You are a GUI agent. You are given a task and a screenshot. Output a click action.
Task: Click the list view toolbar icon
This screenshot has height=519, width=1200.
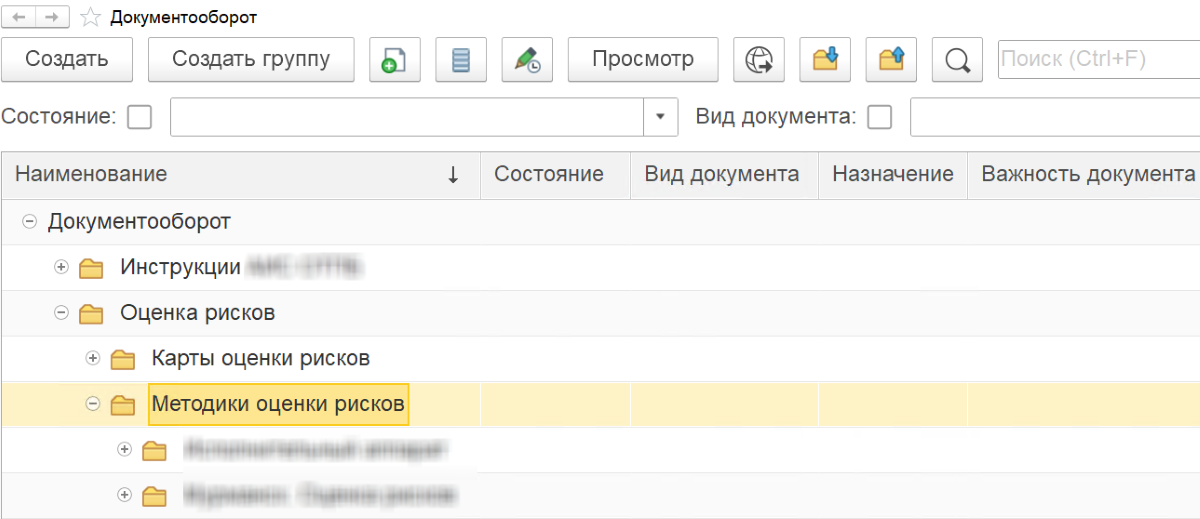click(x=461, y=59)
